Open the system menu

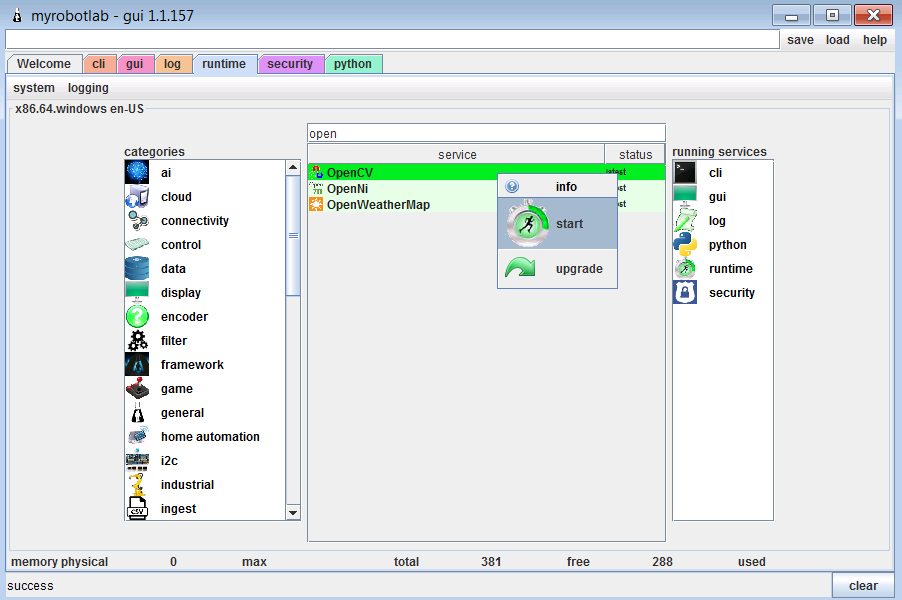click(x=34, y=87)
